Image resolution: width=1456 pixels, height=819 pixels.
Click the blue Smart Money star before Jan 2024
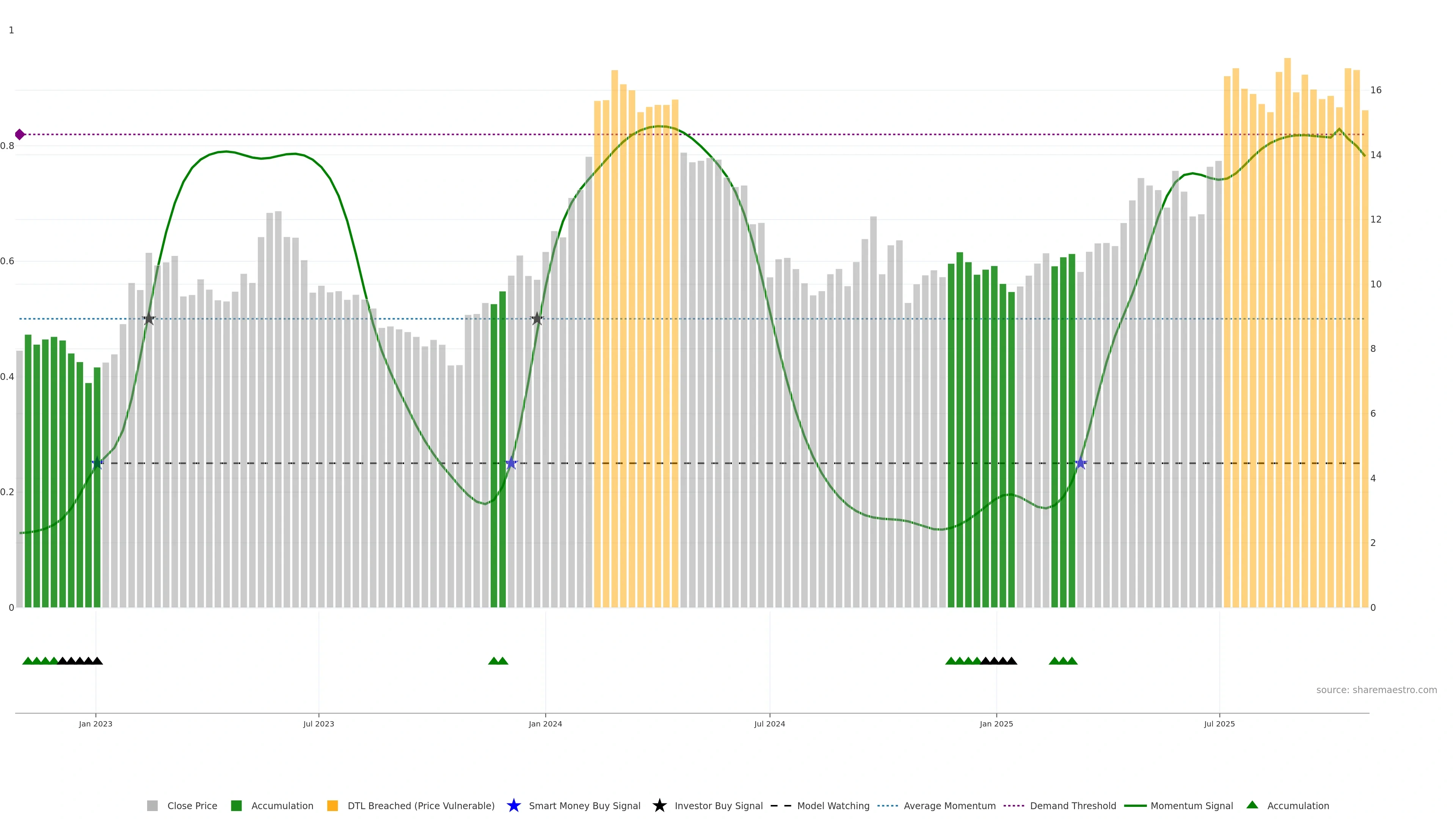pos(511,463)
